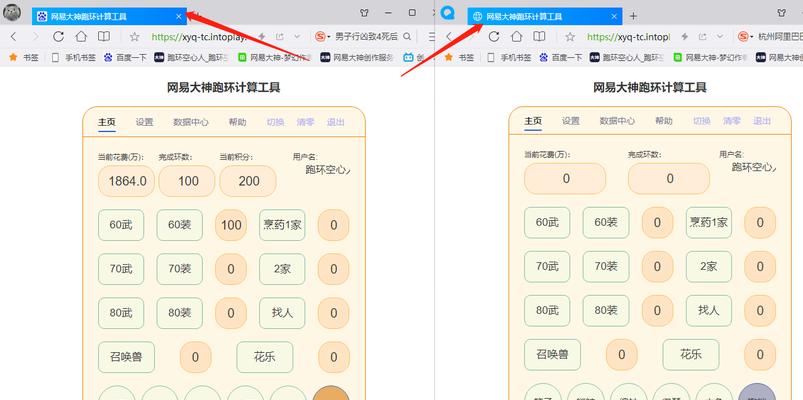Open the 书签 bookmarks folder in left window
Image resolution: width=803 pixels, height=400 pixels.
pos(25,57)
